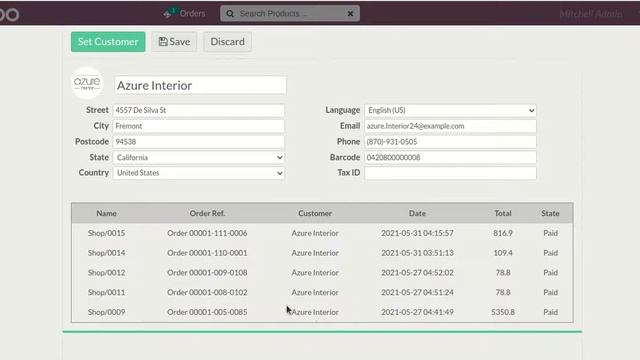Click the Postcode field 94538
The image size is (640, 360).
(x=199, y=142)
